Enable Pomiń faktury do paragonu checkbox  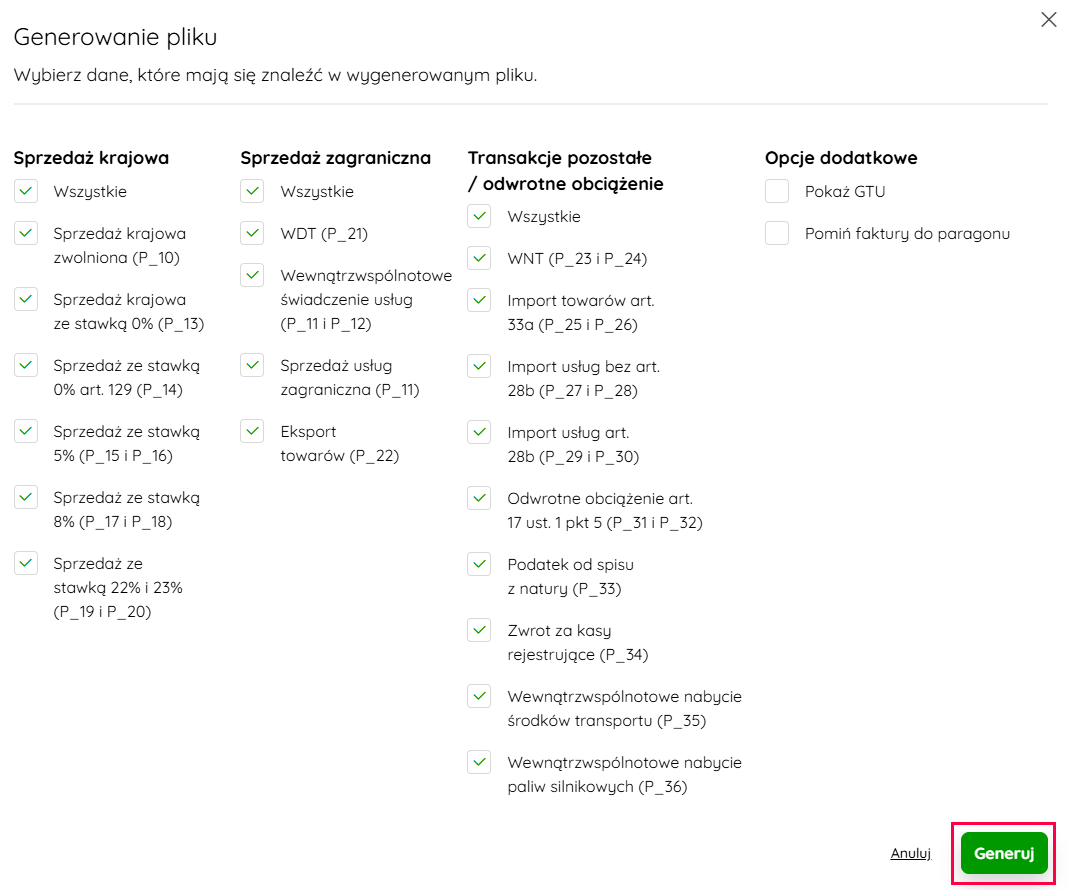pyautogui.click(x=777, y=233)
